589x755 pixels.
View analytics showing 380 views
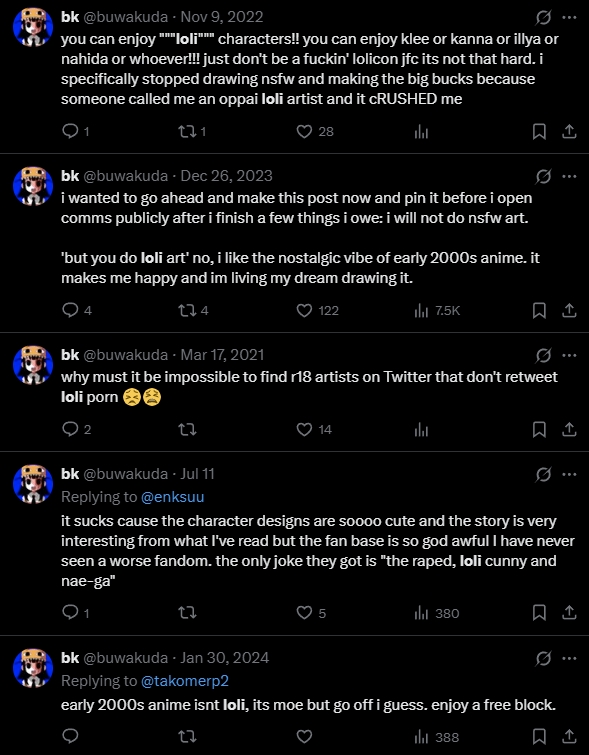tap(437, 613)
